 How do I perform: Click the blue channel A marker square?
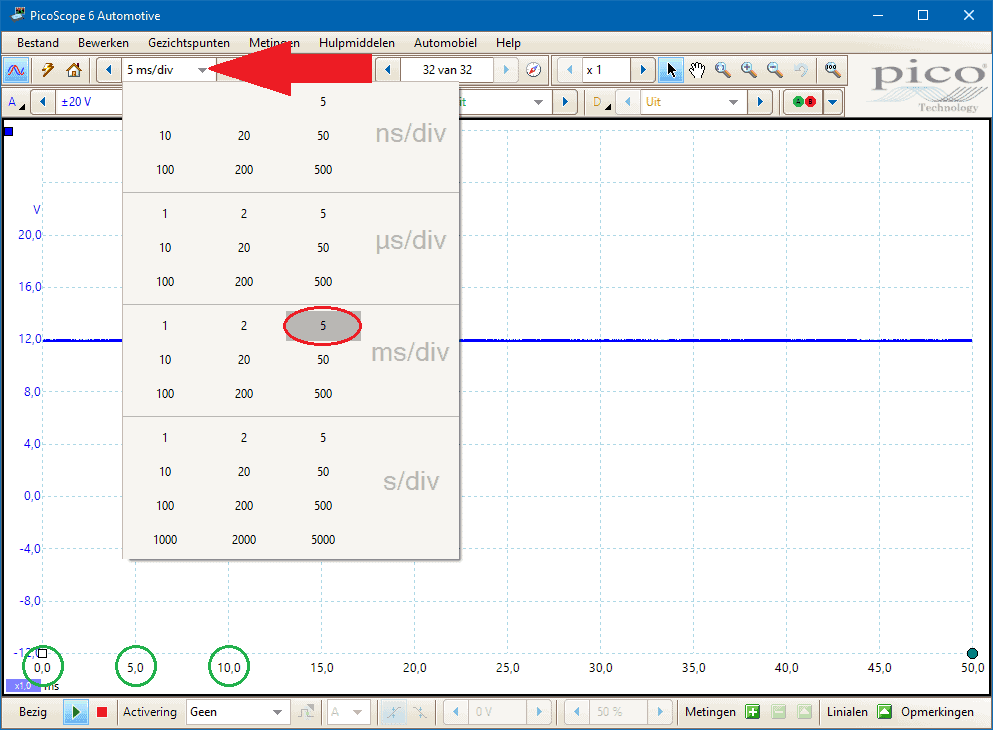[x=9, y=132]
